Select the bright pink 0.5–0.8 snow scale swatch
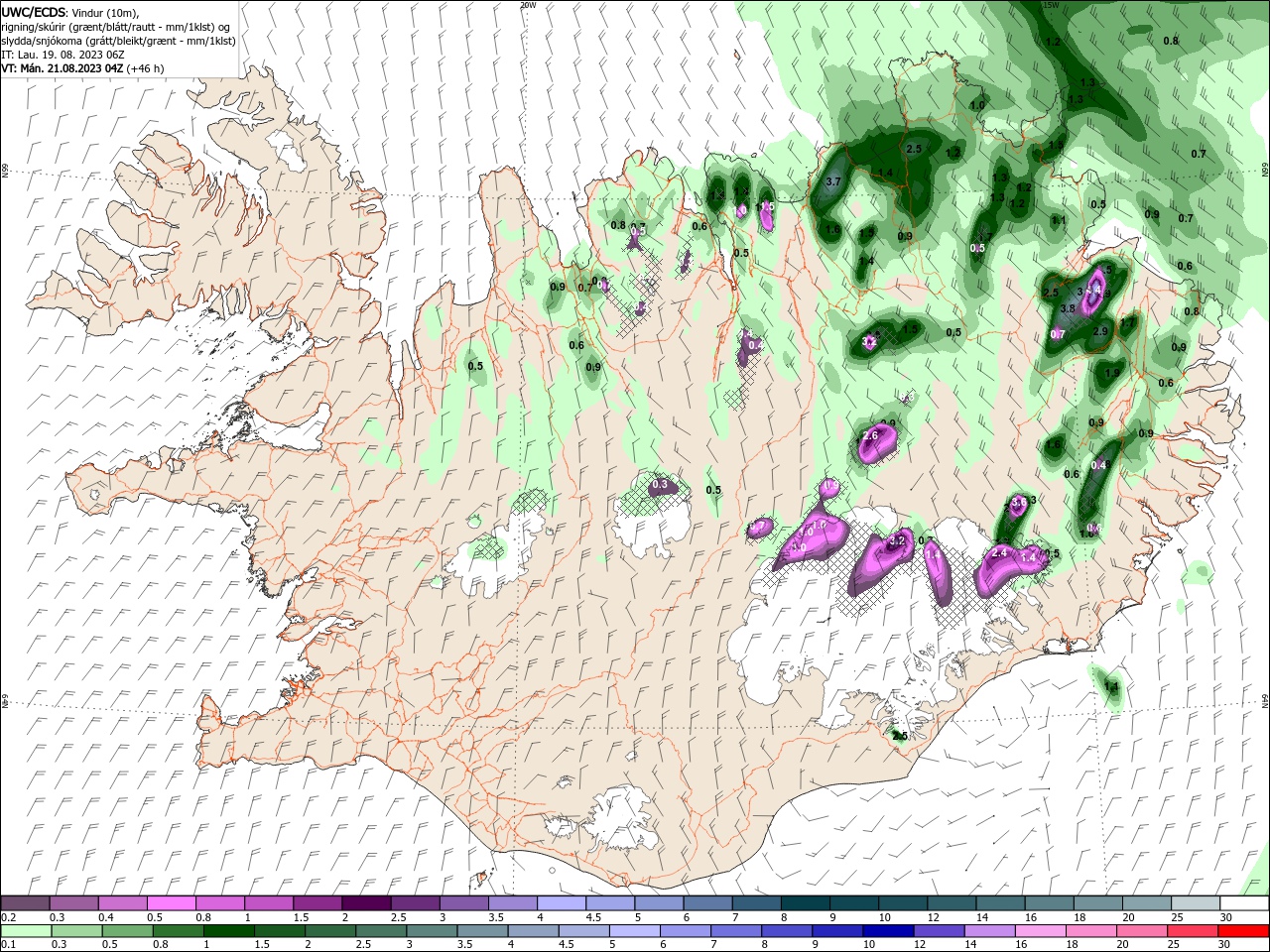 pos(171,903)
